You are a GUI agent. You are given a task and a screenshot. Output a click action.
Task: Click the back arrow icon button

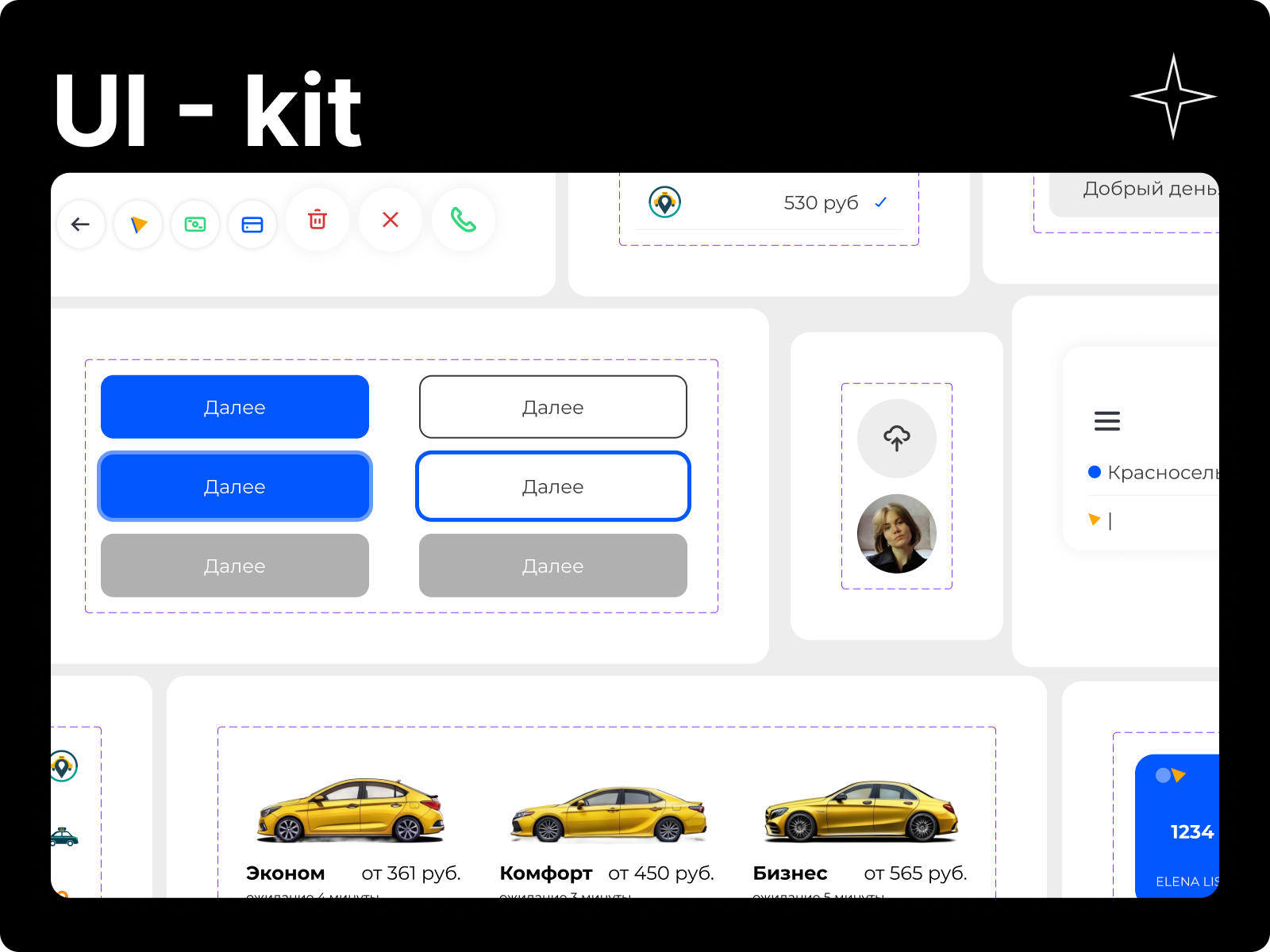click(80, 225)
